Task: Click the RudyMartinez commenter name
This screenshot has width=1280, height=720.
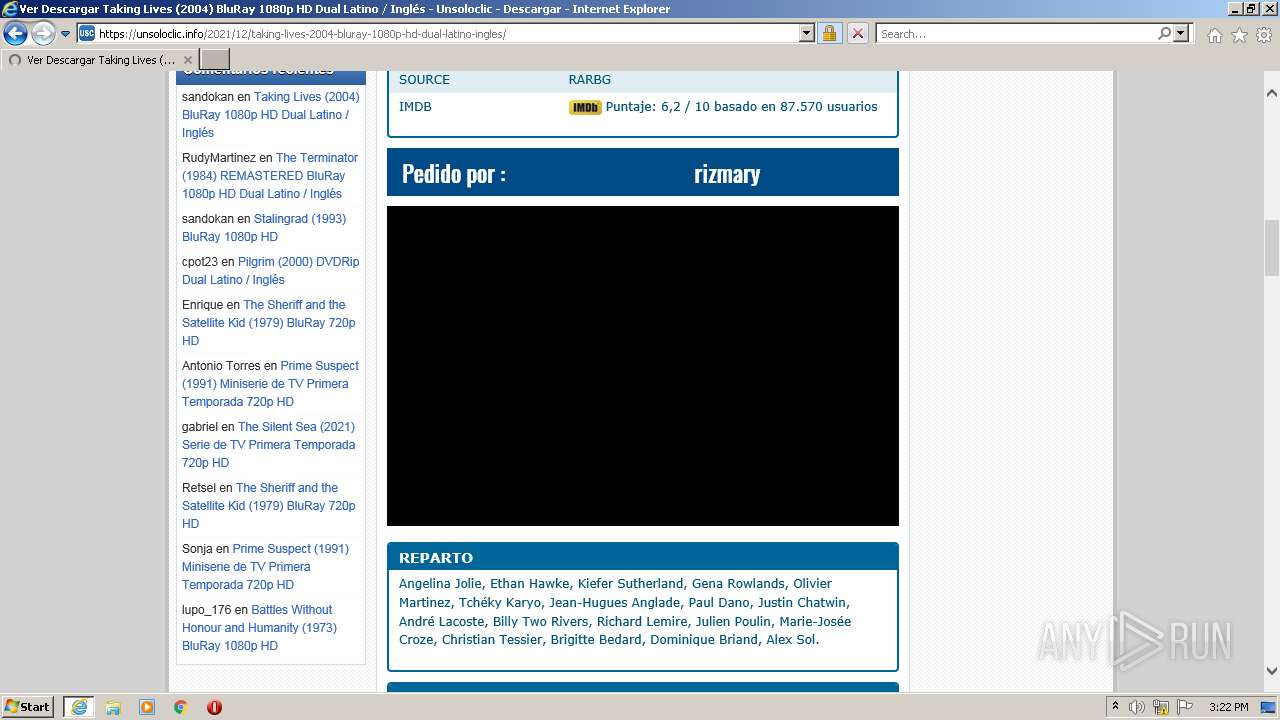Action: tap(218, 158)
